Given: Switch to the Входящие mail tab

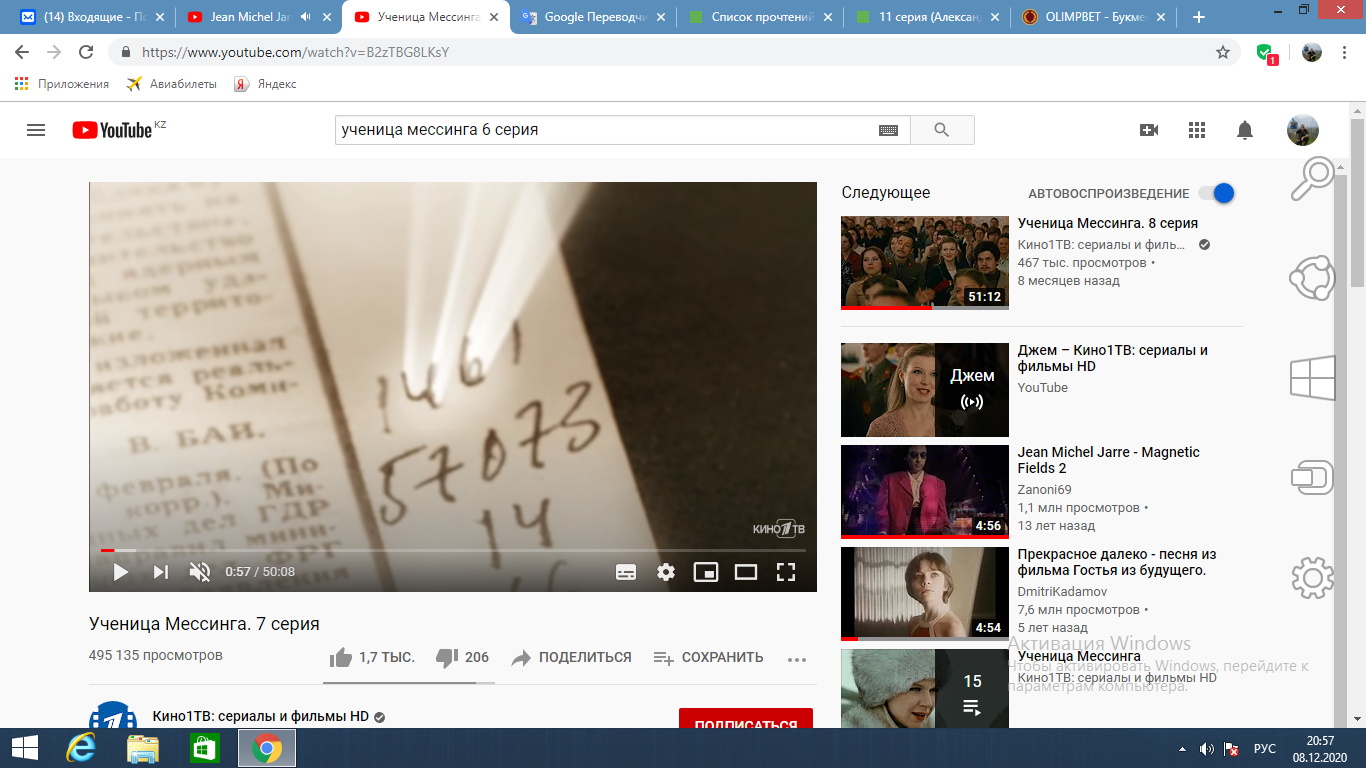Looking at the screenshot, I should 94,17.
